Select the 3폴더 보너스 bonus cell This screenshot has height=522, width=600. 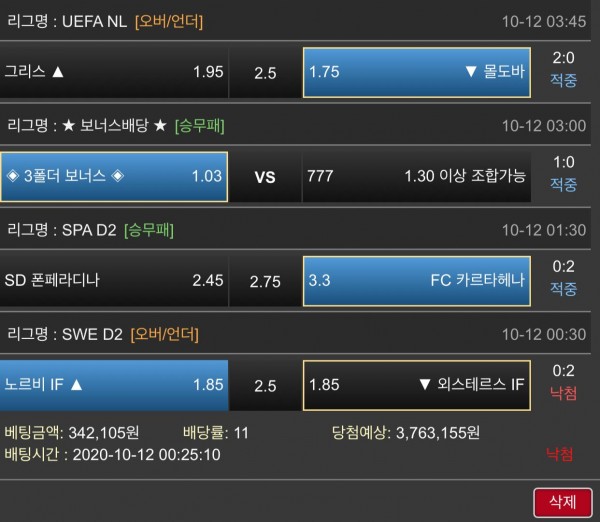click(x=114, y=177)
